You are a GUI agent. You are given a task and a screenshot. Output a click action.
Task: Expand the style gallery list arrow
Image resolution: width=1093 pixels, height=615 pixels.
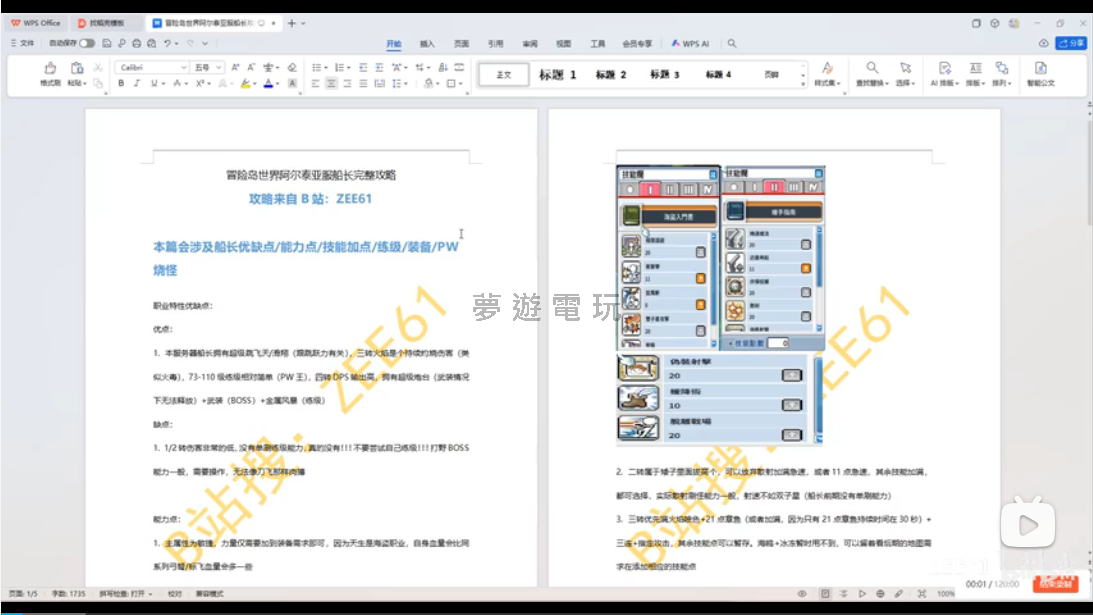[x=801, y=82]
